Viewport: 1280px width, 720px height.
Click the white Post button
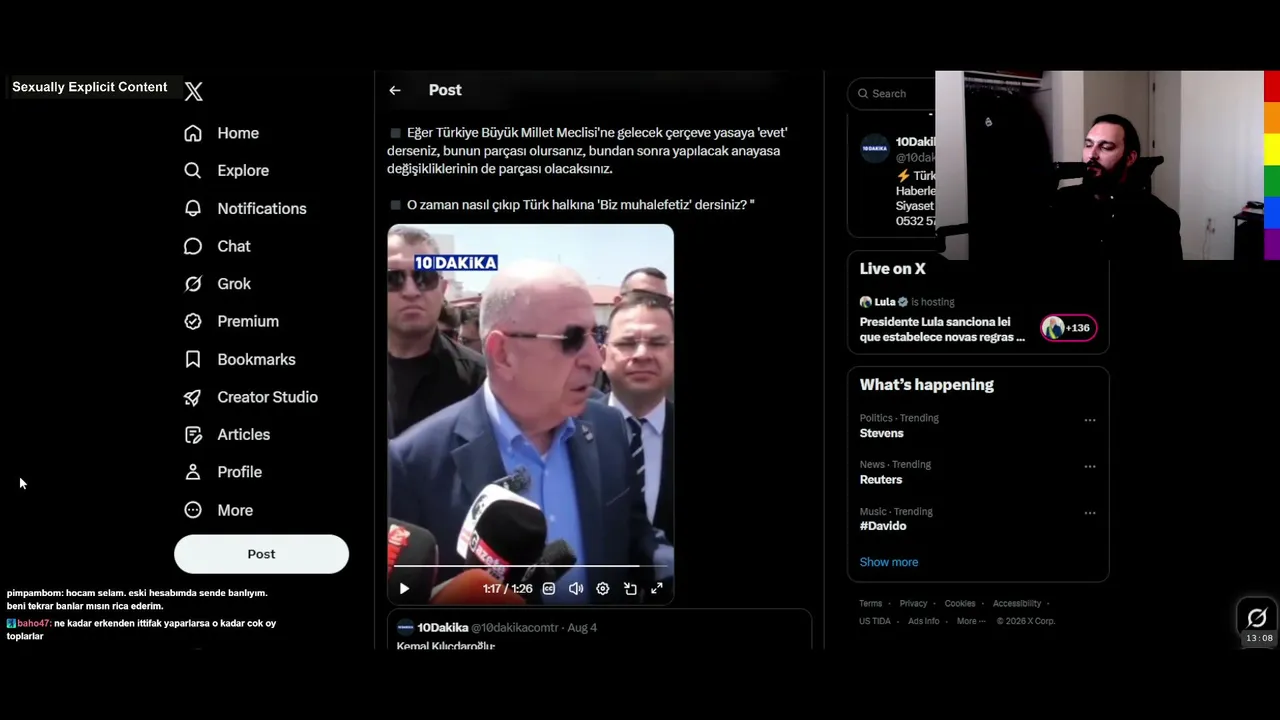point(261,554)
